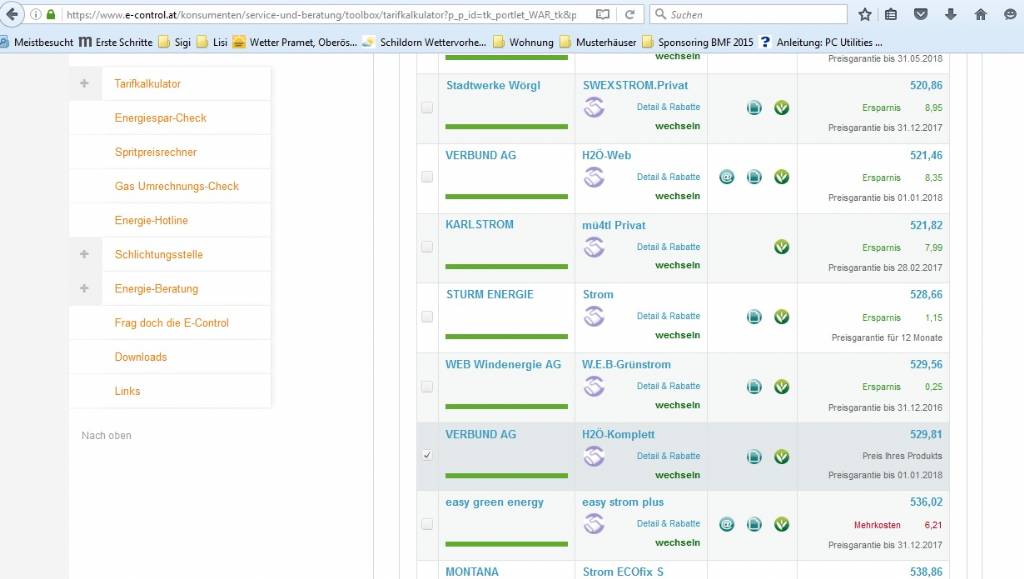Screen dimensions: 1024x579
Task: Open the Musterhäuser bookmark folder
Action: click(x=598, y=42)
